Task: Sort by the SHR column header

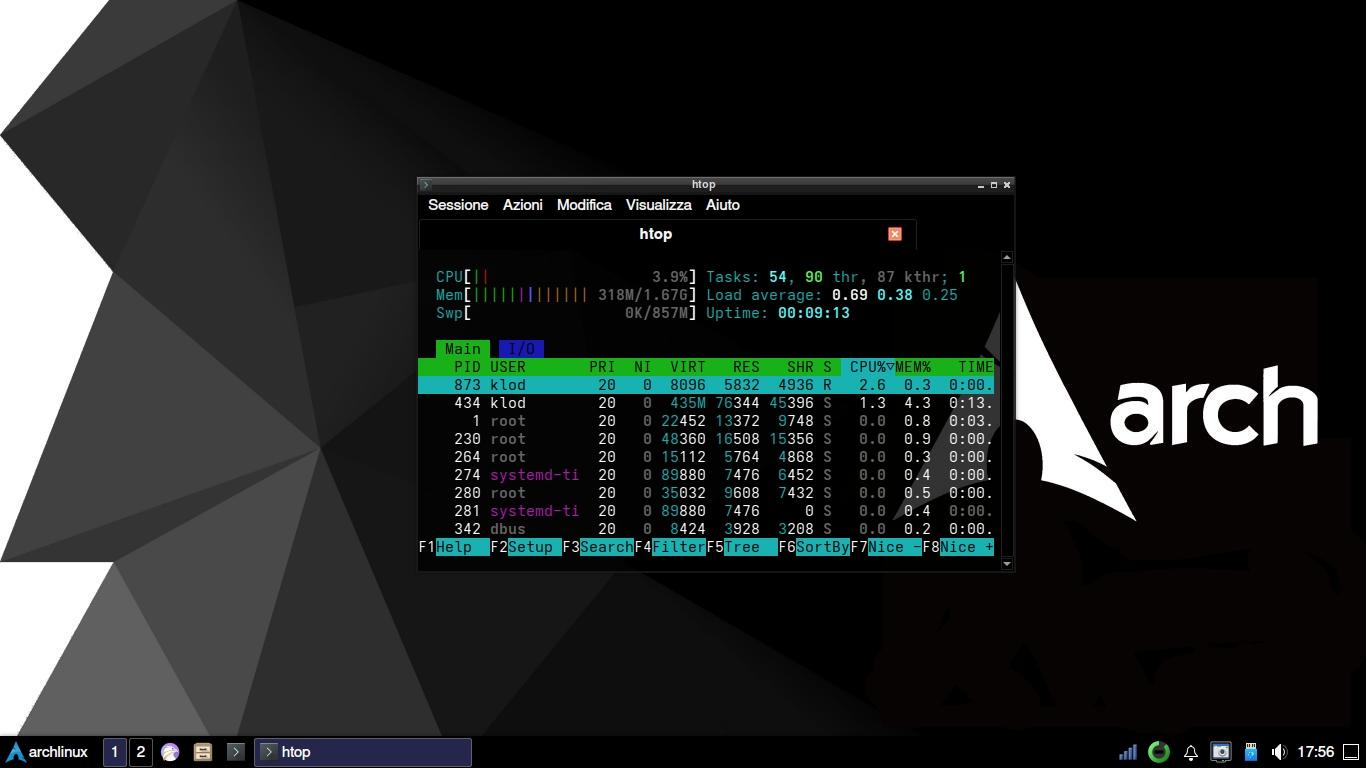Action: 800,367
